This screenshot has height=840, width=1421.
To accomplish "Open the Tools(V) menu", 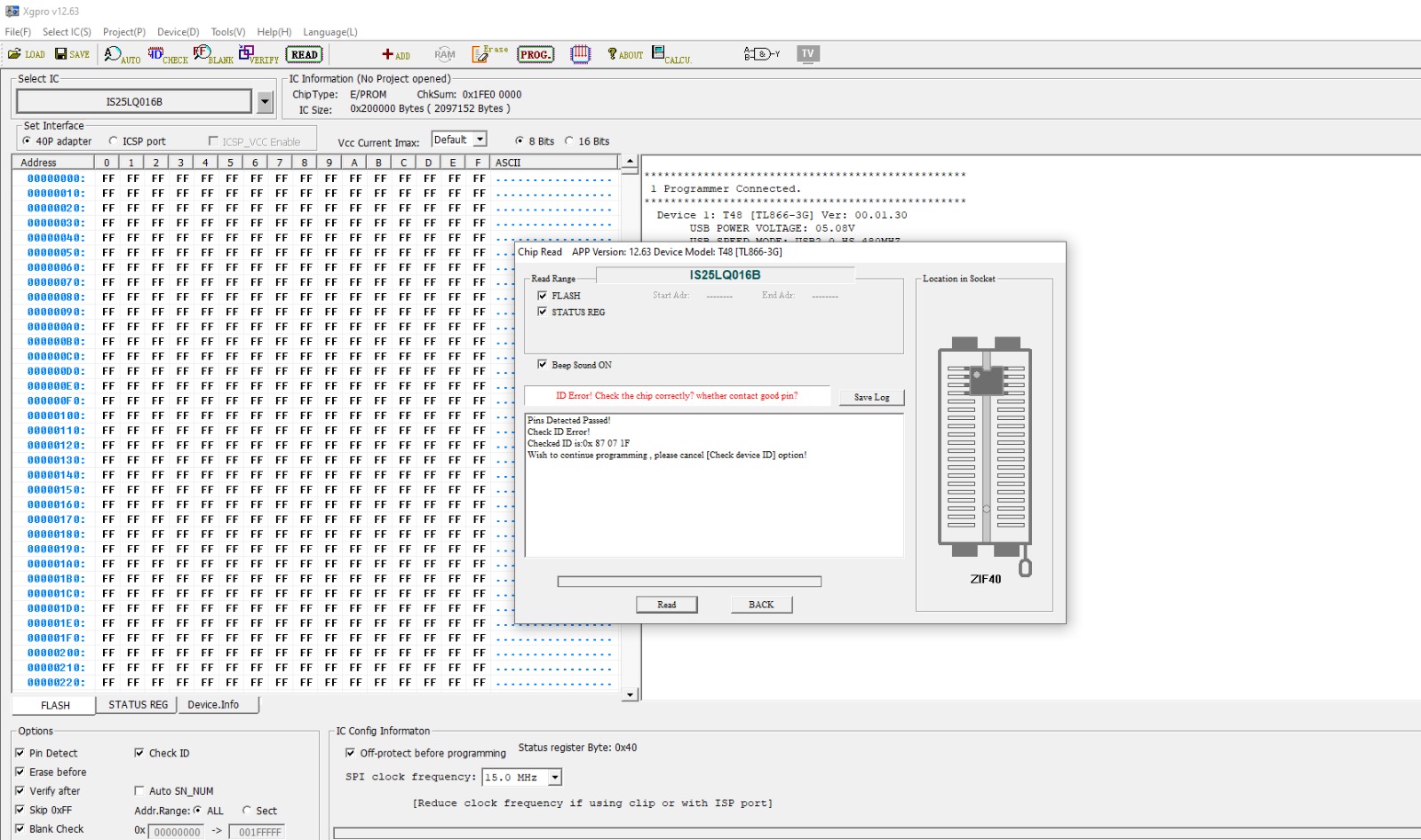I will point(227,32).
